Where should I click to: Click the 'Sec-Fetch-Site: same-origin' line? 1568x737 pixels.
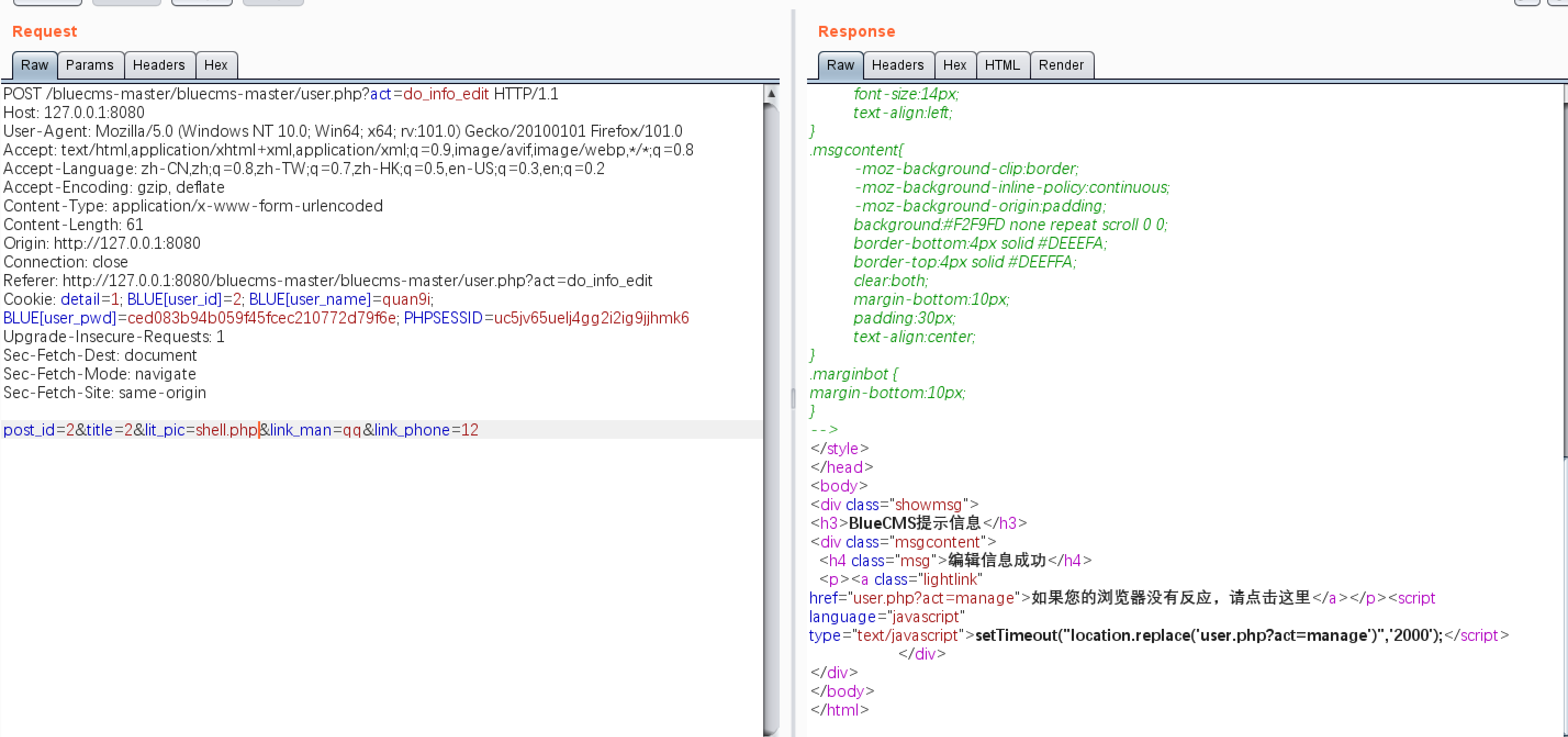(x=105, y=393)
